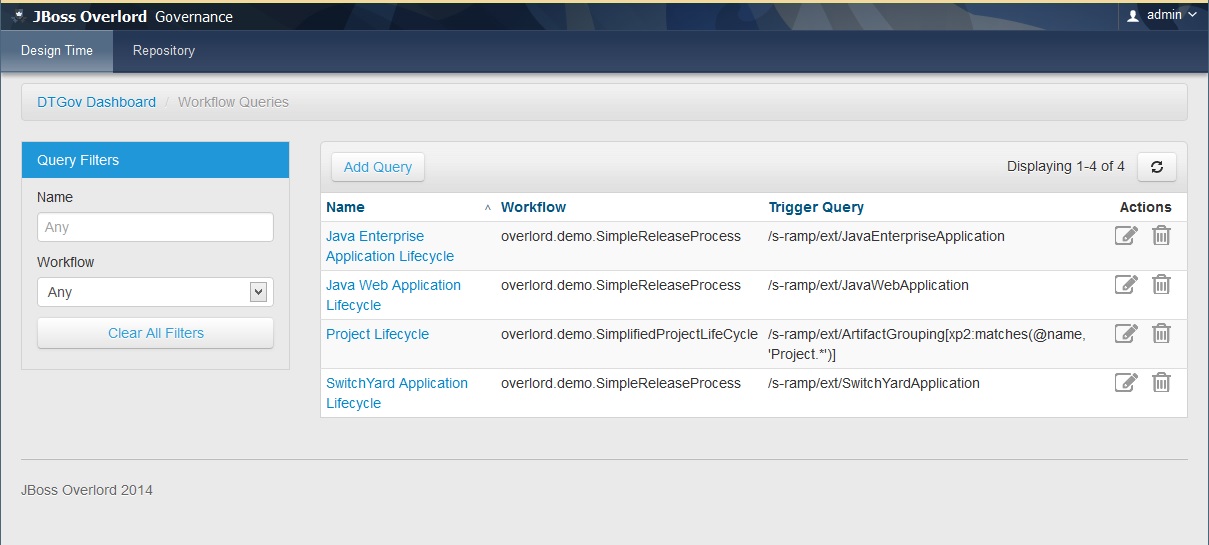Delete the Java Web Application Lifecycle query

1161,285
